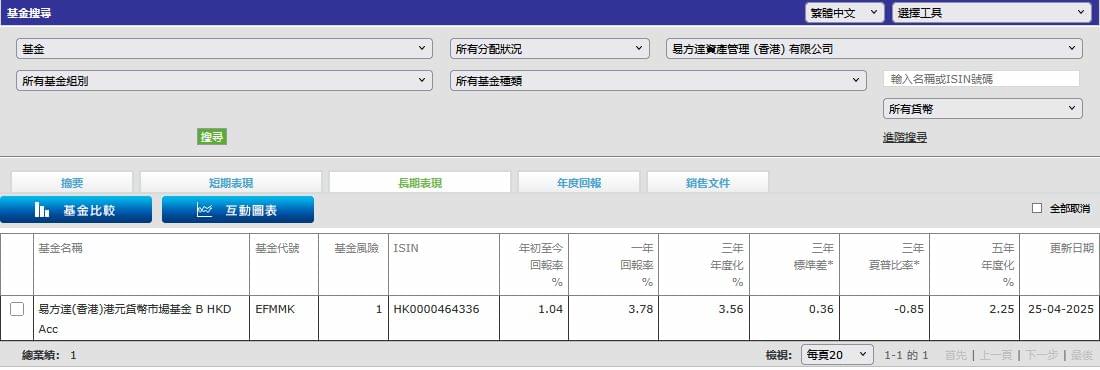
Task: Open the 銷售文件 tab
Action: [708, 183]
